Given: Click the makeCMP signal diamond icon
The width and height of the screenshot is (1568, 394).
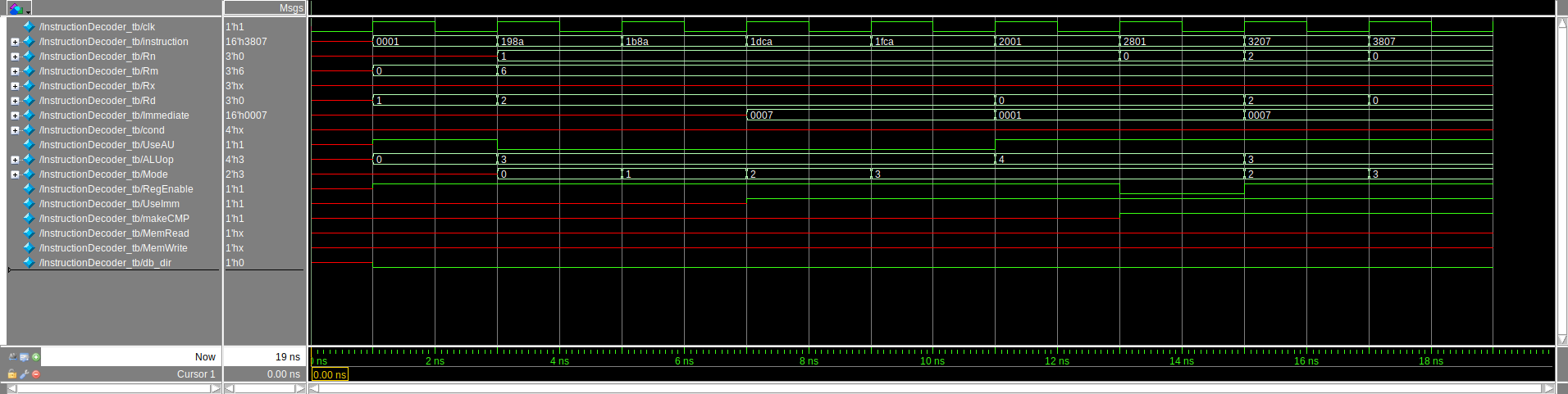Looking at the screenshot, I should (x=29, y=218).
